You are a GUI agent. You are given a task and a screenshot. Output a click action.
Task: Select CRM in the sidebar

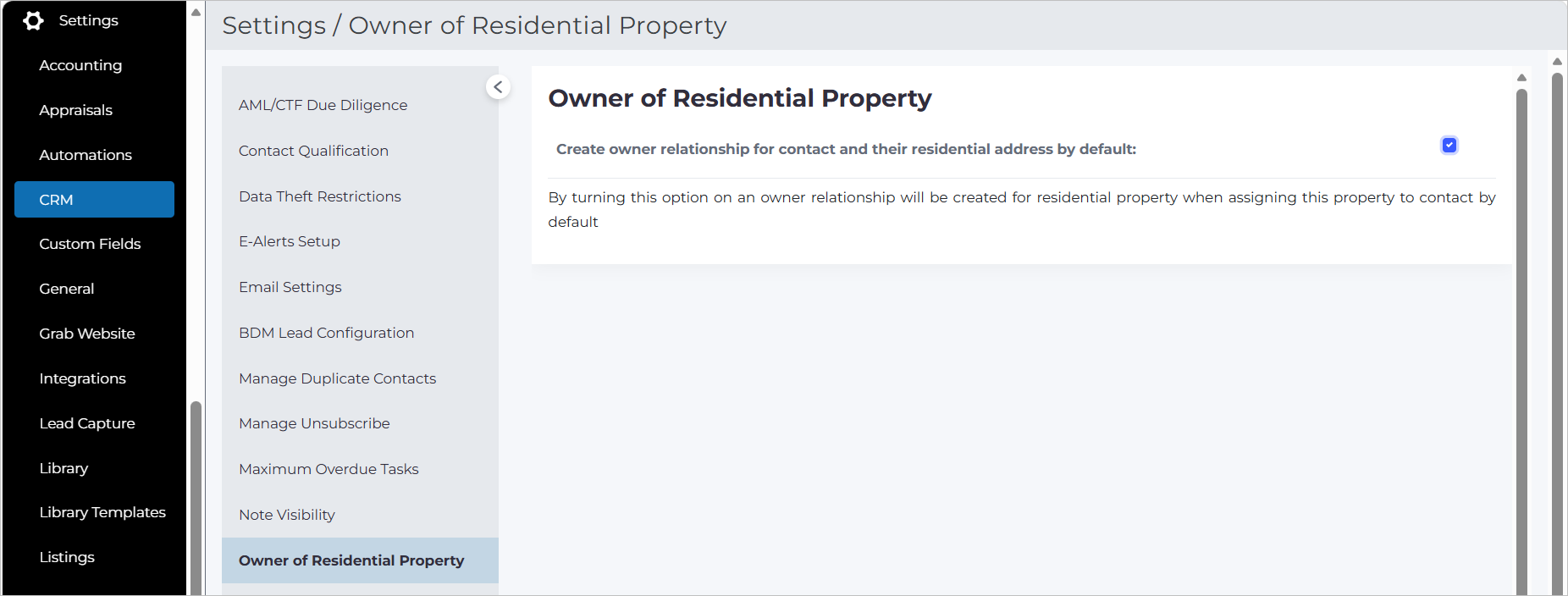94,200
